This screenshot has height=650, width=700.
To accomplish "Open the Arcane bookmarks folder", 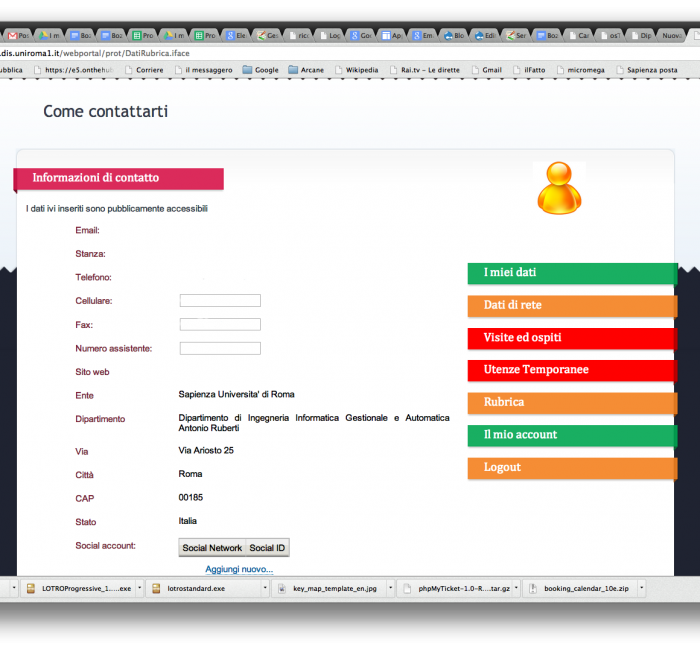I will point(310,70).
